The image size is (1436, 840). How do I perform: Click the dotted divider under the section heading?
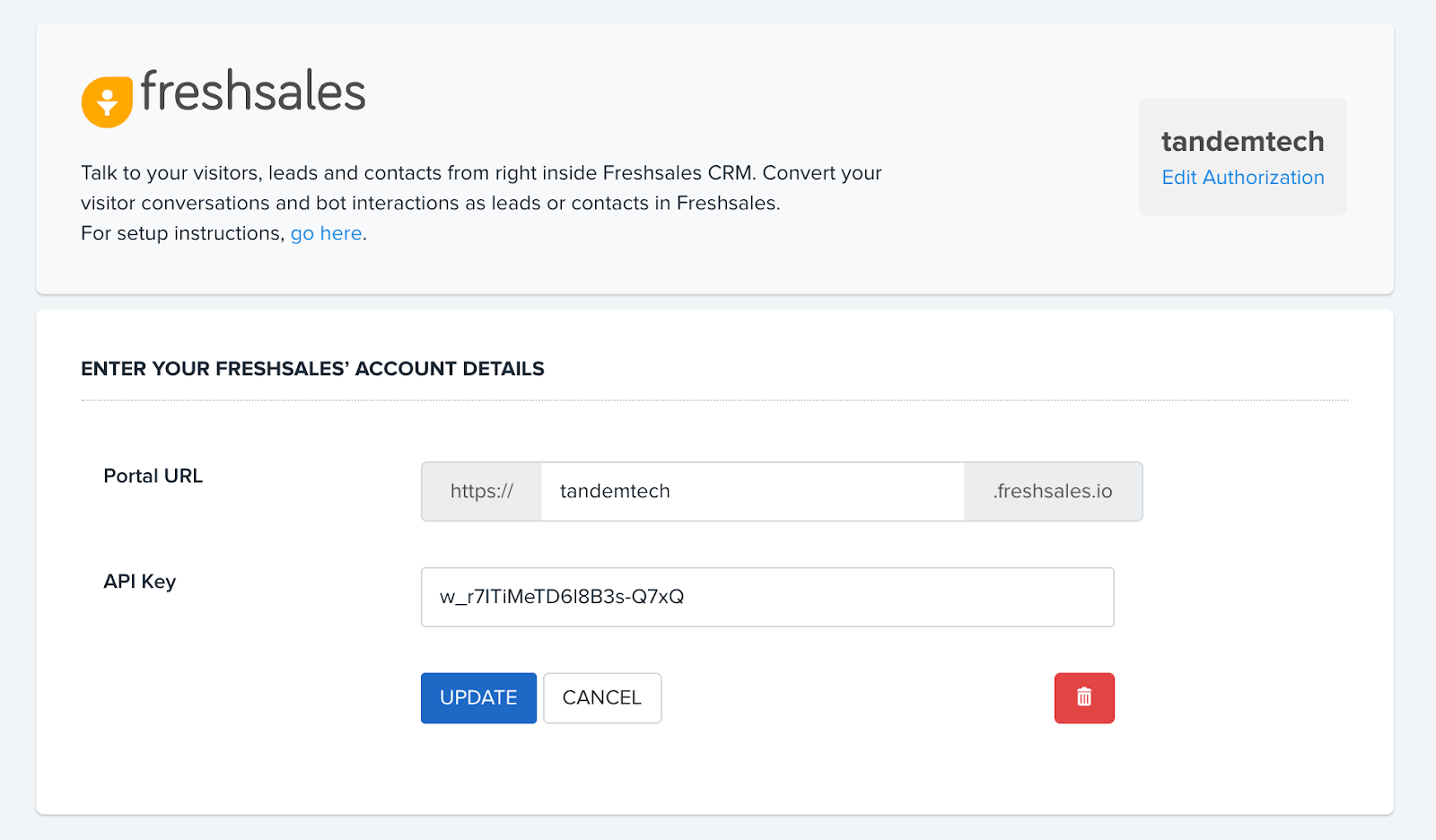714,400
